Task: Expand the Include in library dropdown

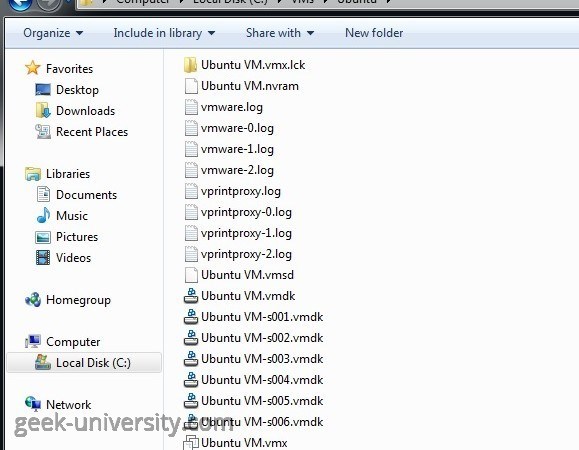Action: (x=164, y=33)
